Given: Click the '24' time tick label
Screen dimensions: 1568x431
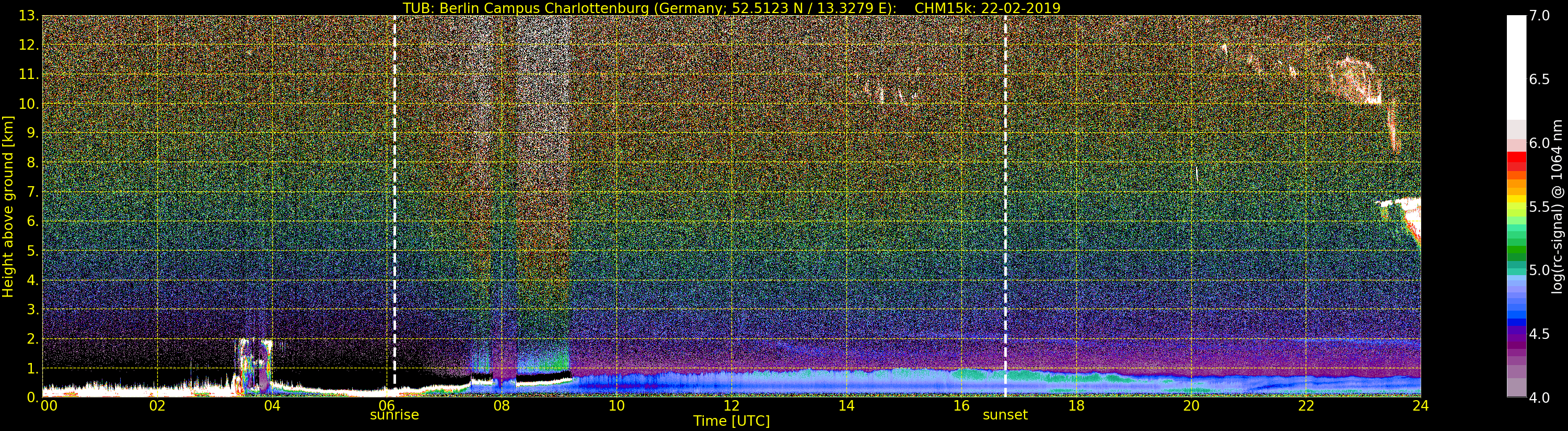Looking at the screenshot, I should [1421, 406].
